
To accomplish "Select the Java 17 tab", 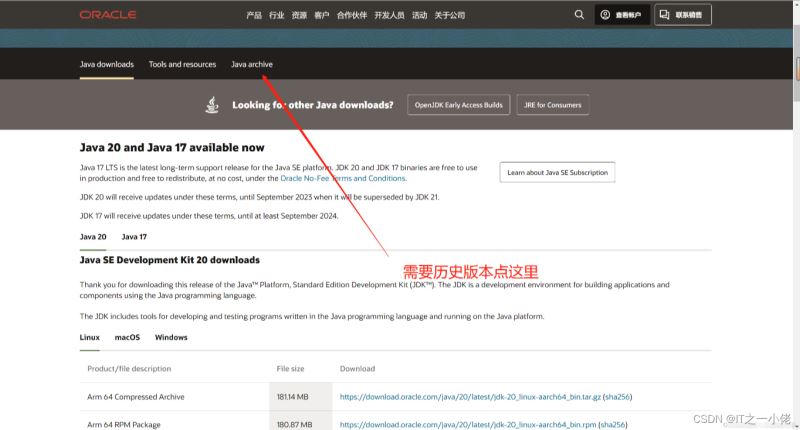I will 134,237.
